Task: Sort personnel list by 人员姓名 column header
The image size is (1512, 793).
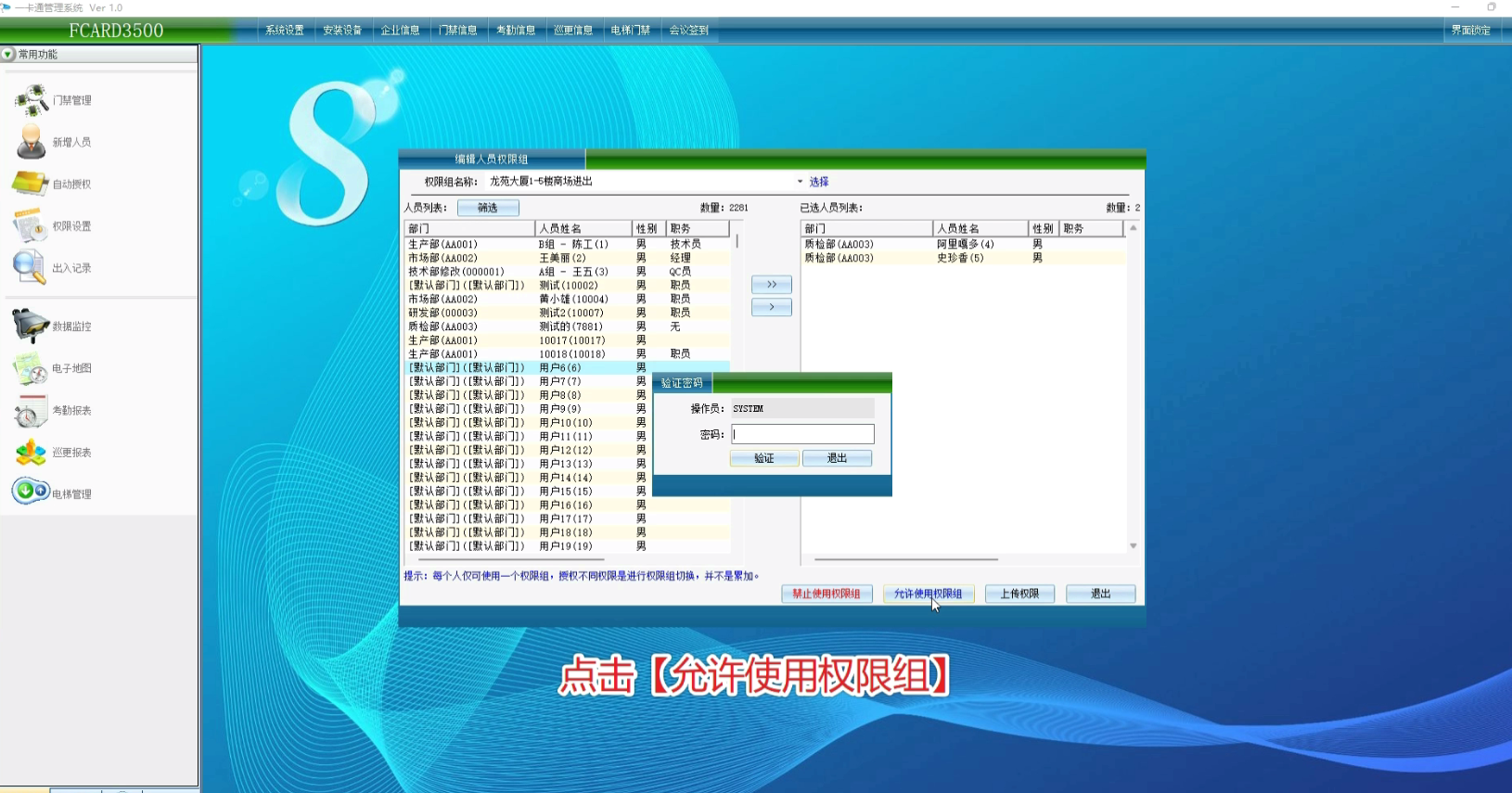Action: (583, 228)
